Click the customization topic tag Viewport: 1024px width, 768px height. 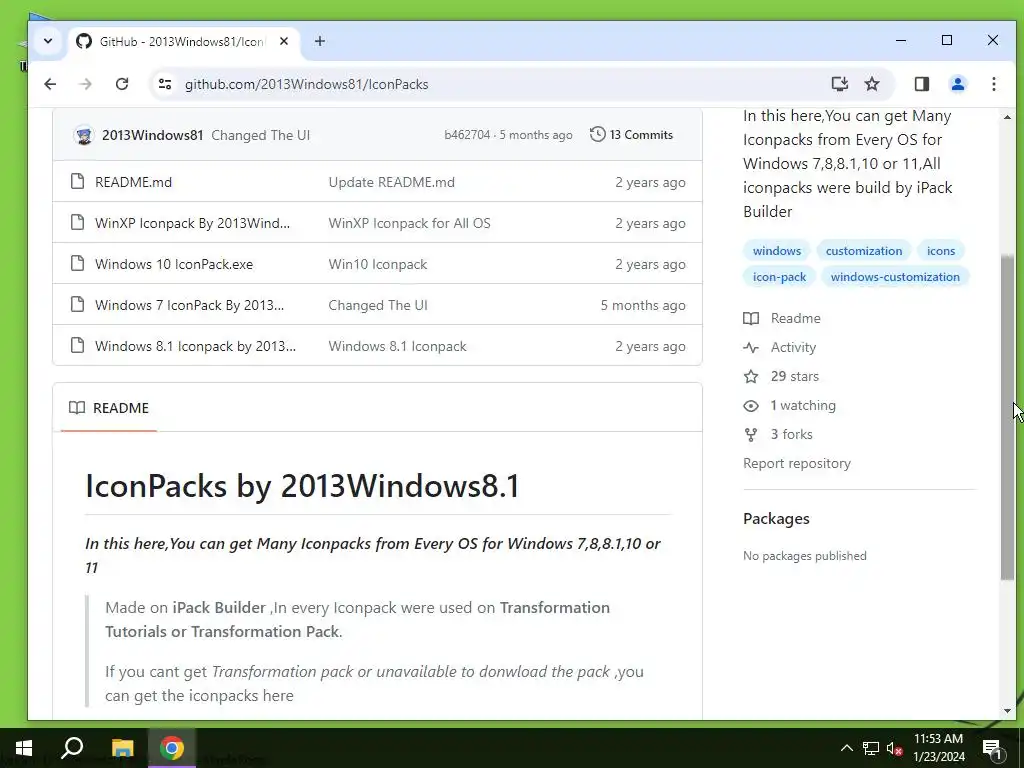coord(863,251)
